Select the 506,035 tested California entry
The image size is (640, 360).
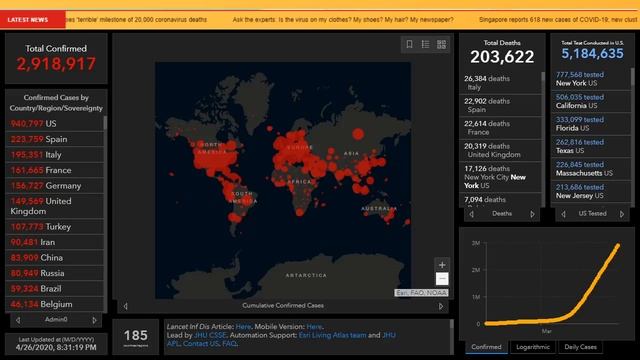[x=591, y=101]
